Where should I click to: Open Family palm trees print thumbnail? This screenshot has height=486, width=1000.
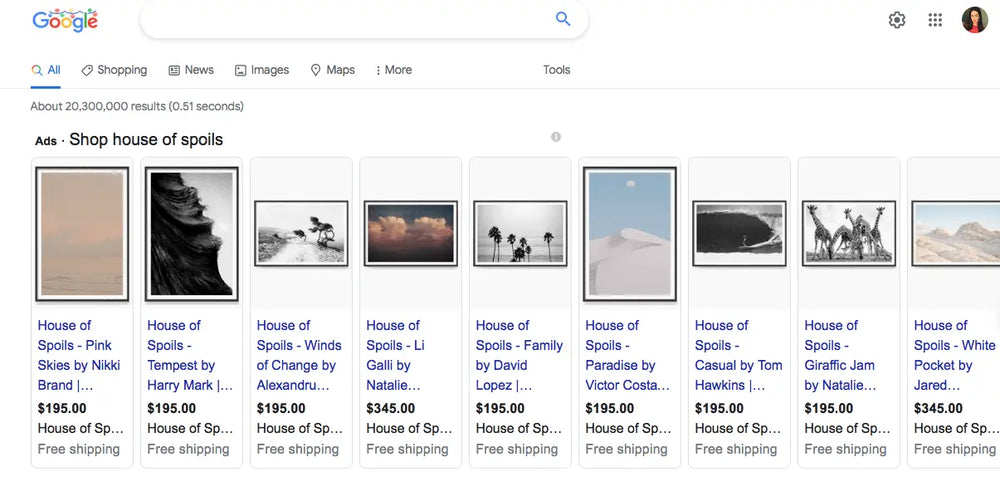[520, 233]
